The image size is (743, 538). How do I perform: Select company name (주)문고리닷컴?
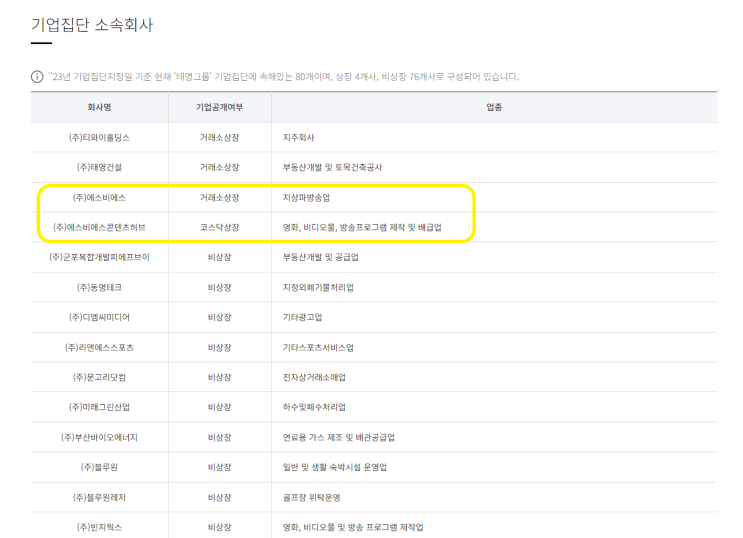click(100, 377)
